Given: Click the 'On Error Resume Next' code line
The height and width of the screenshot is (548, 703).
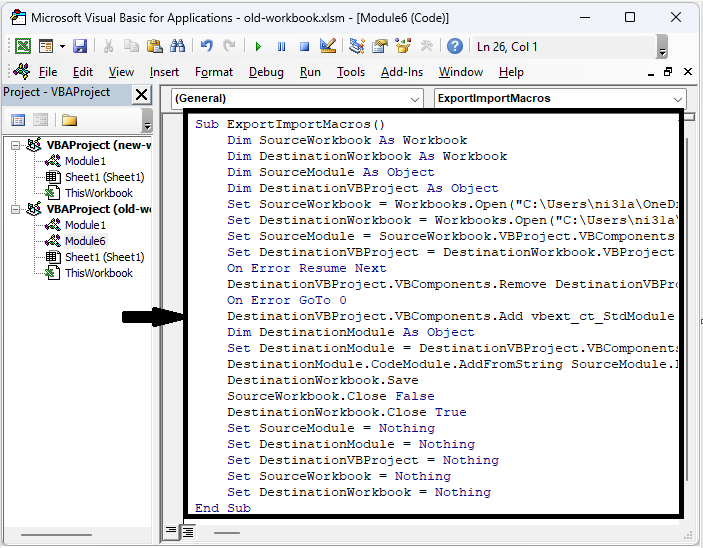Looking at the screenshot, I should (x=306, y=268).
